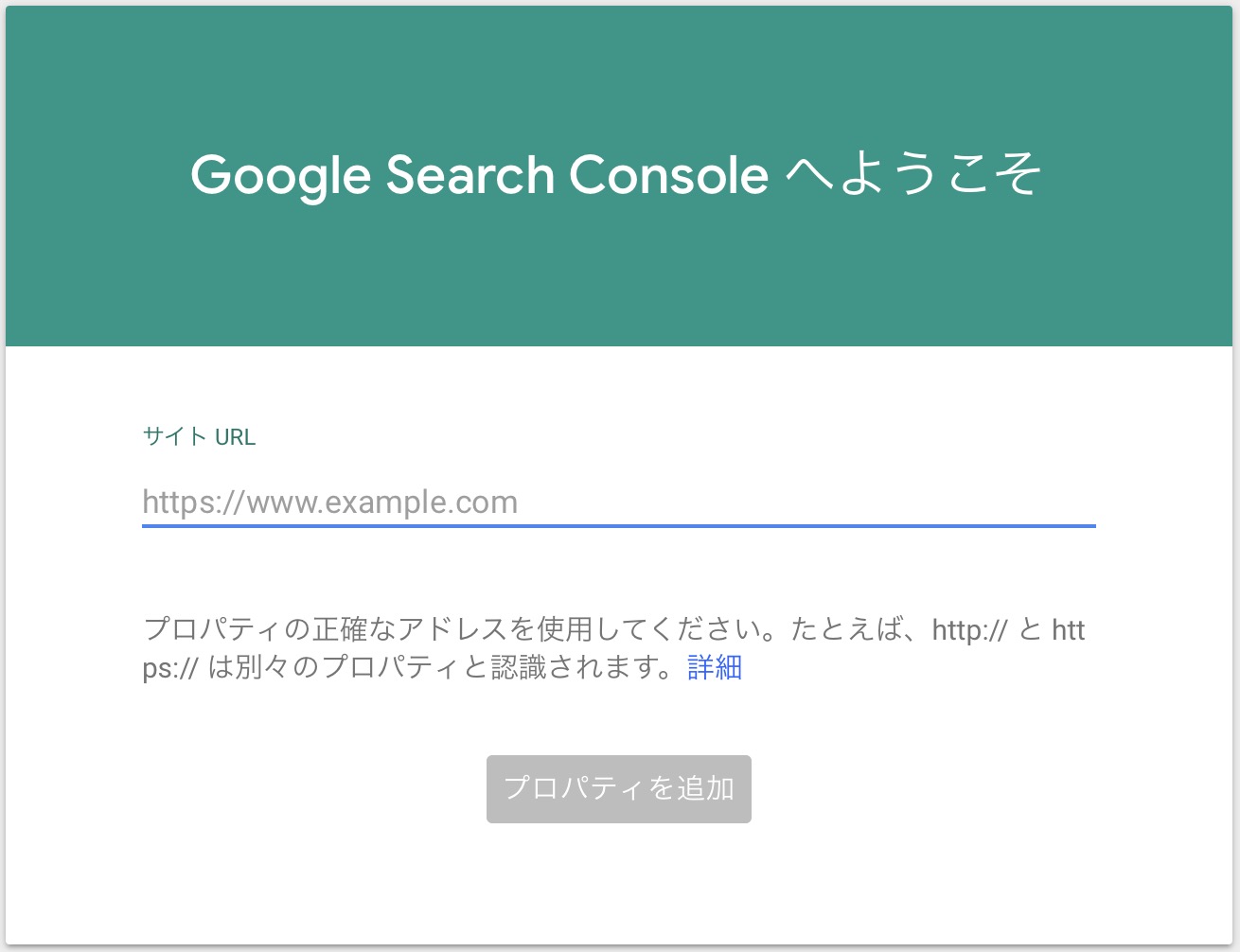Click the ps:// text starting the second hint line
This screenshot has height=952, width=1240.
[x=170, y=668]
